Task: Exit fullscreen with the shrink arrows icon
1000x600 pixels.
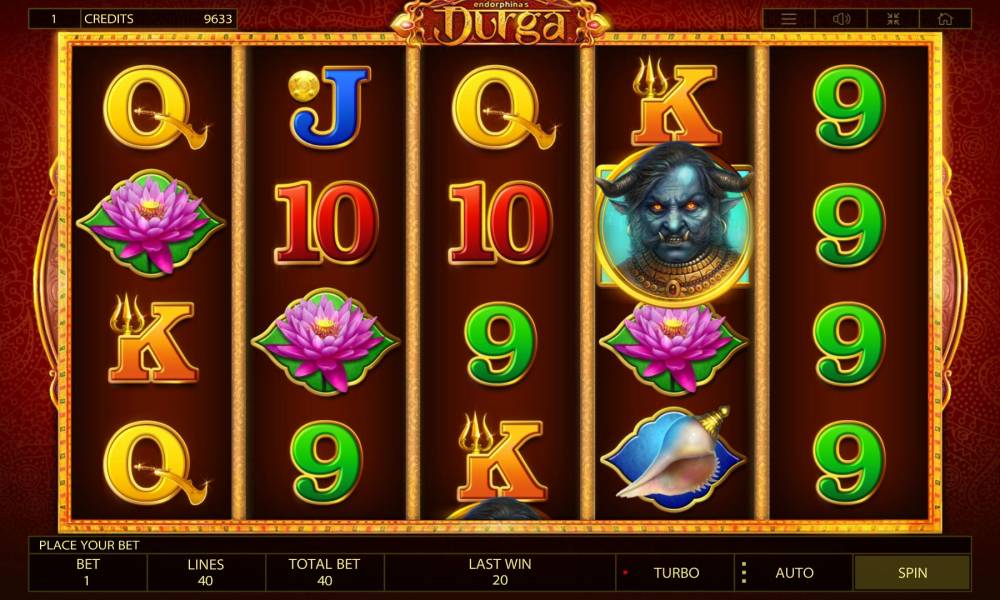Action: click(x=893, y=18)
